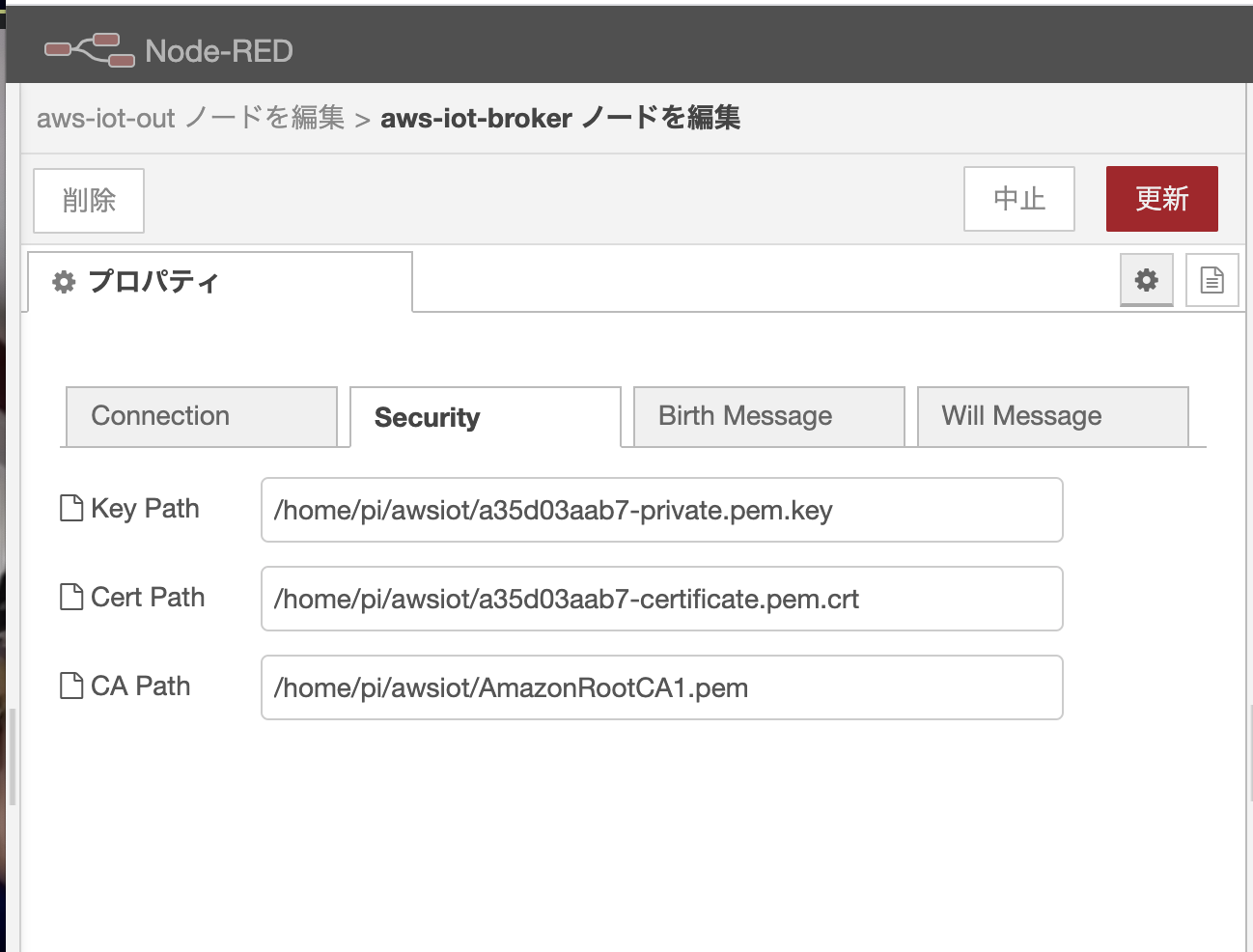This screenshot has width=1253, height=952.
Task: Click aws-iot-broker ノードを編集 heading
Action: point(560,118)
